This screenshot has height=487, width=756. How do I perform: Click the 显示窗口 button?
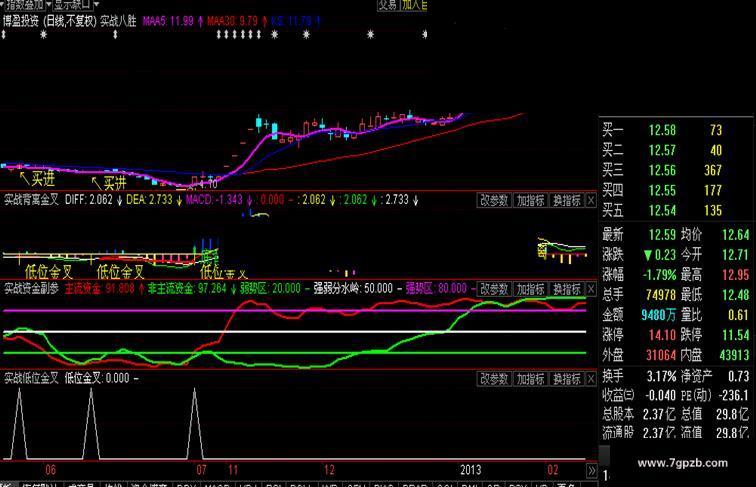(72, 5)
